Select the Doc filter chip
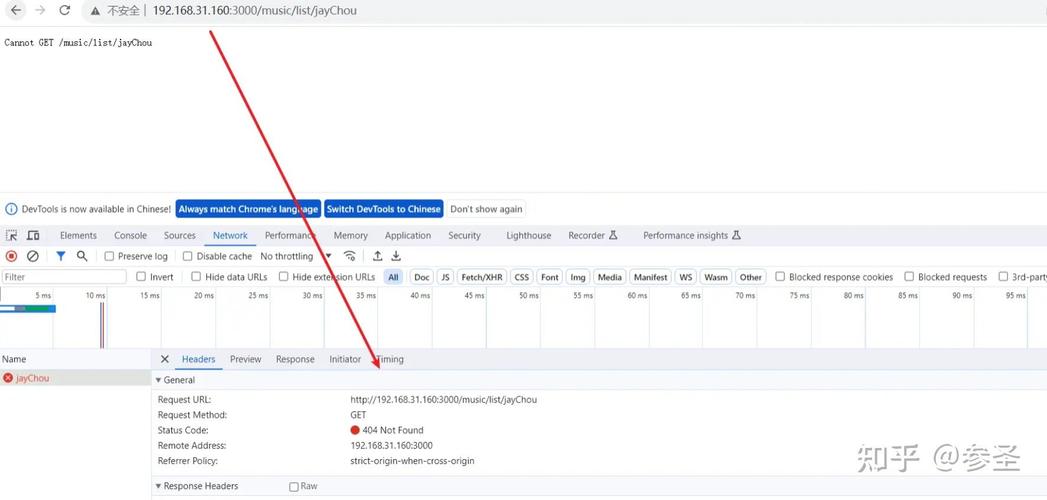1047x500 pixels. coord(421,277)
